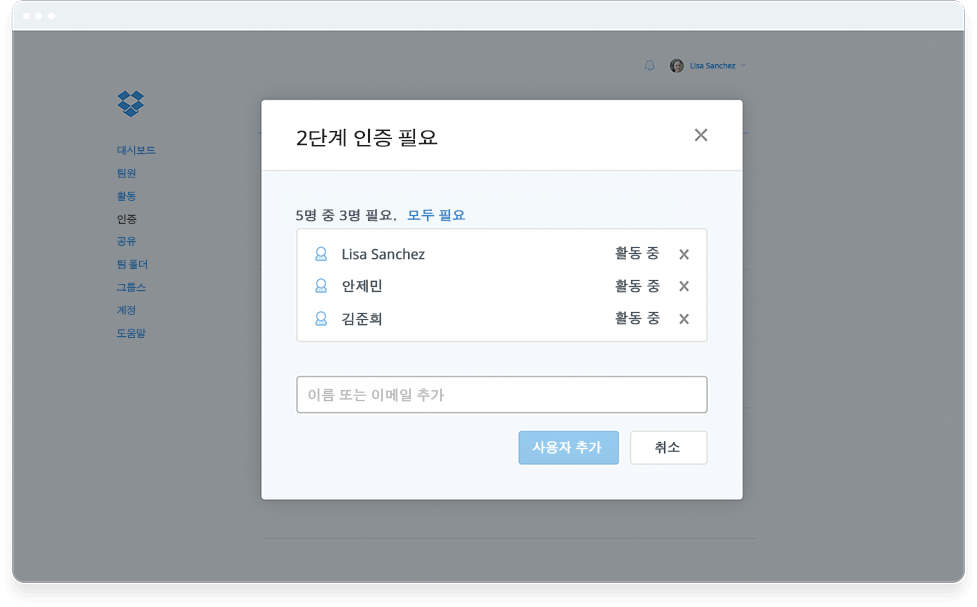Remove Lisa Sanchez using the X icon
Image resolution: width=977 pixels, height=607 pixels.
point(683,254)
